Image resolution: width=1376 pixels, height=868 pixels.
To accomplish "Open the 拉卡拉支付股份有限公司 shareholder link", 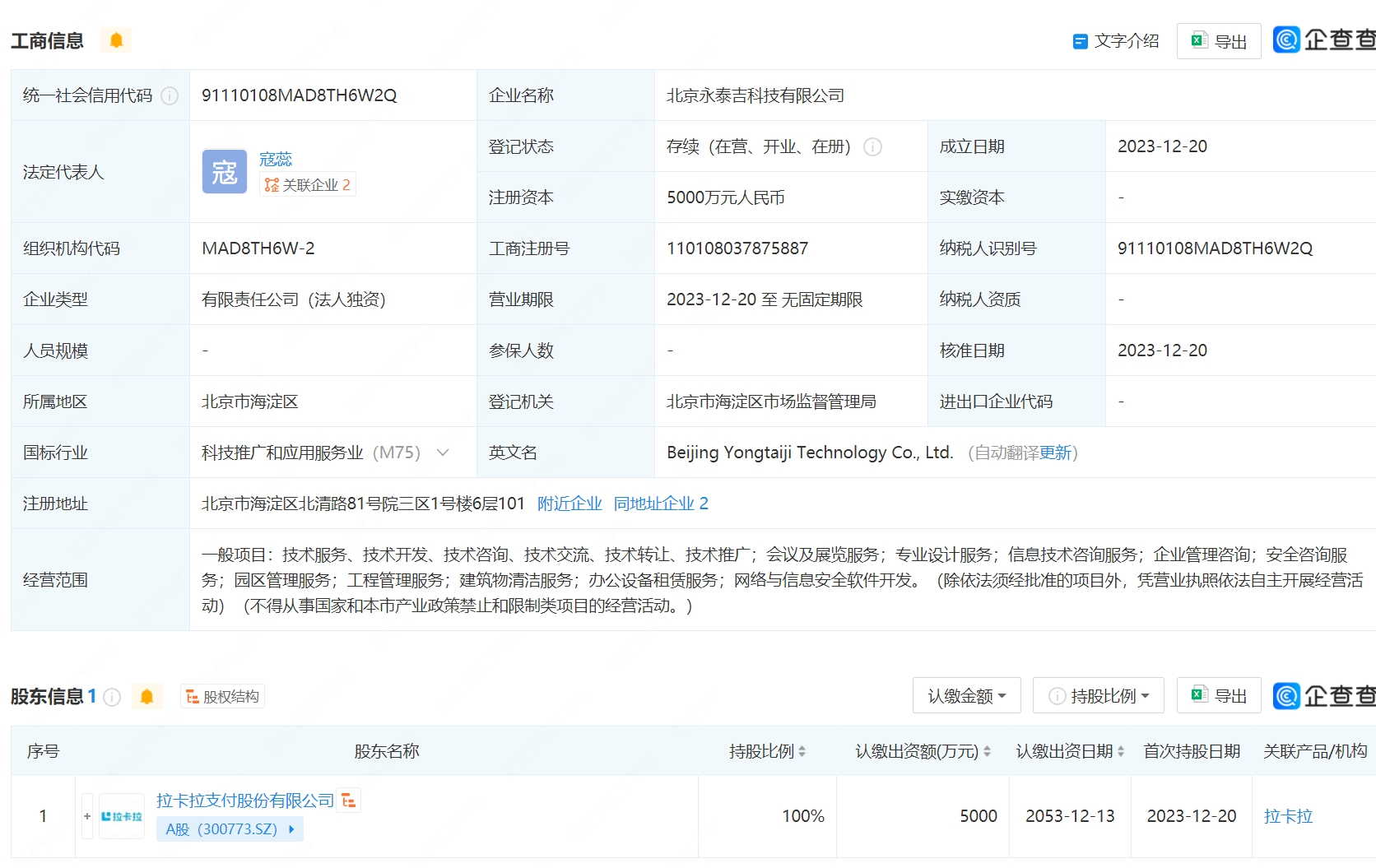I will click(x=245, y=801).
